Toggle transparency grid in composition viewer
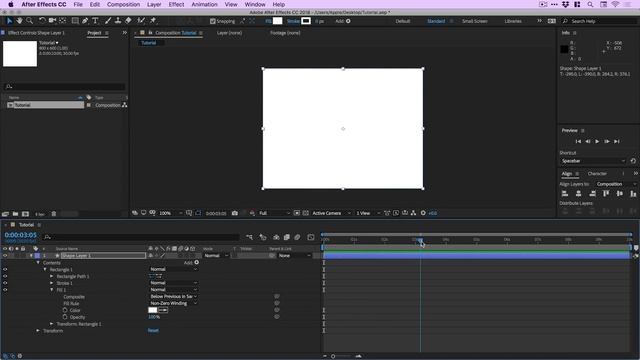This screenshot has height=360, width=640. tap(306, 213)
